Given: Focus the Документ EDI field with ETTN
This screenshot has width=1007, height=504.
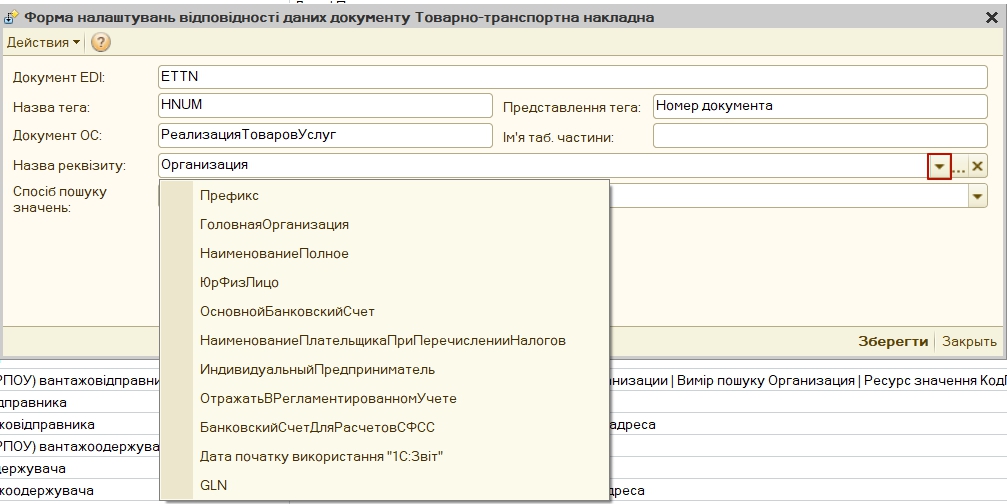Looking at the screenshot, I should [x=572, y=77].
